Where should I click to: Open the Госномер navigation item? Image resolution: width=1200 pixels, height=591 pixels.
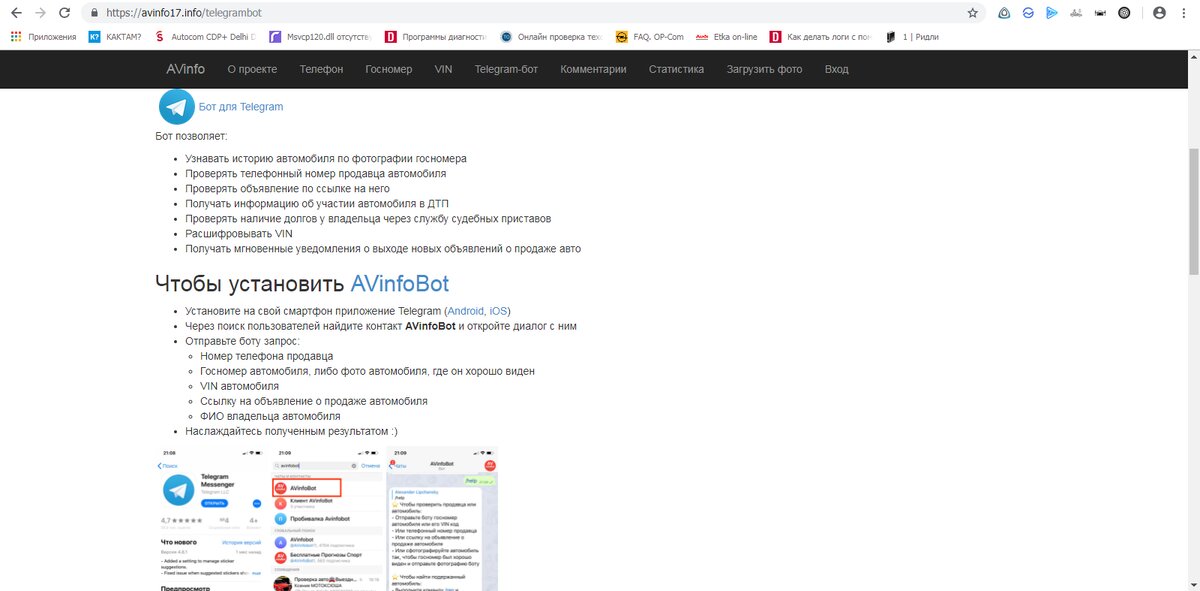point(388,69)
